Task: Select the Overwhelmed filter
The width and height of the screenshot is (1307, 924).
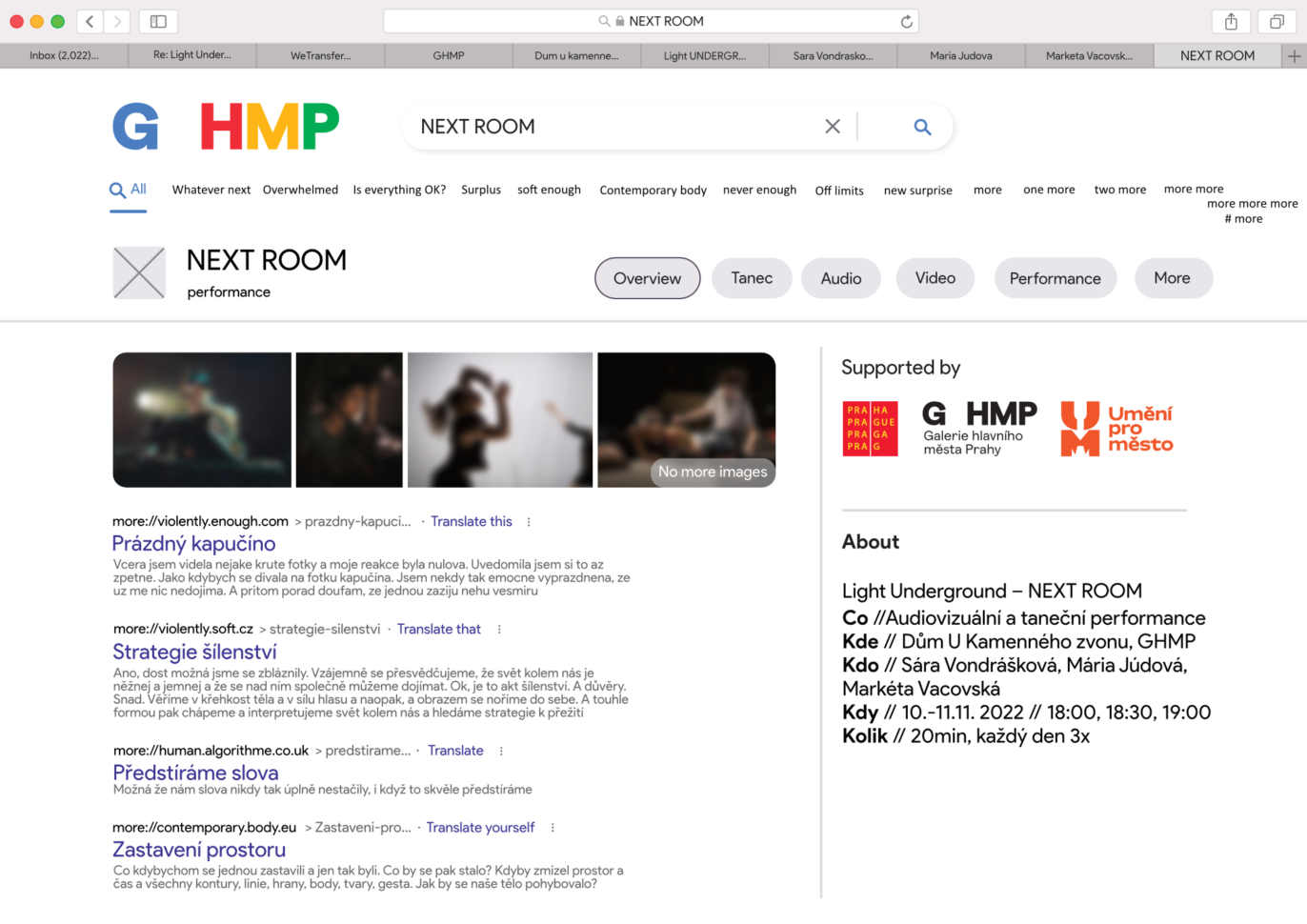Action: tap(300, 190)
